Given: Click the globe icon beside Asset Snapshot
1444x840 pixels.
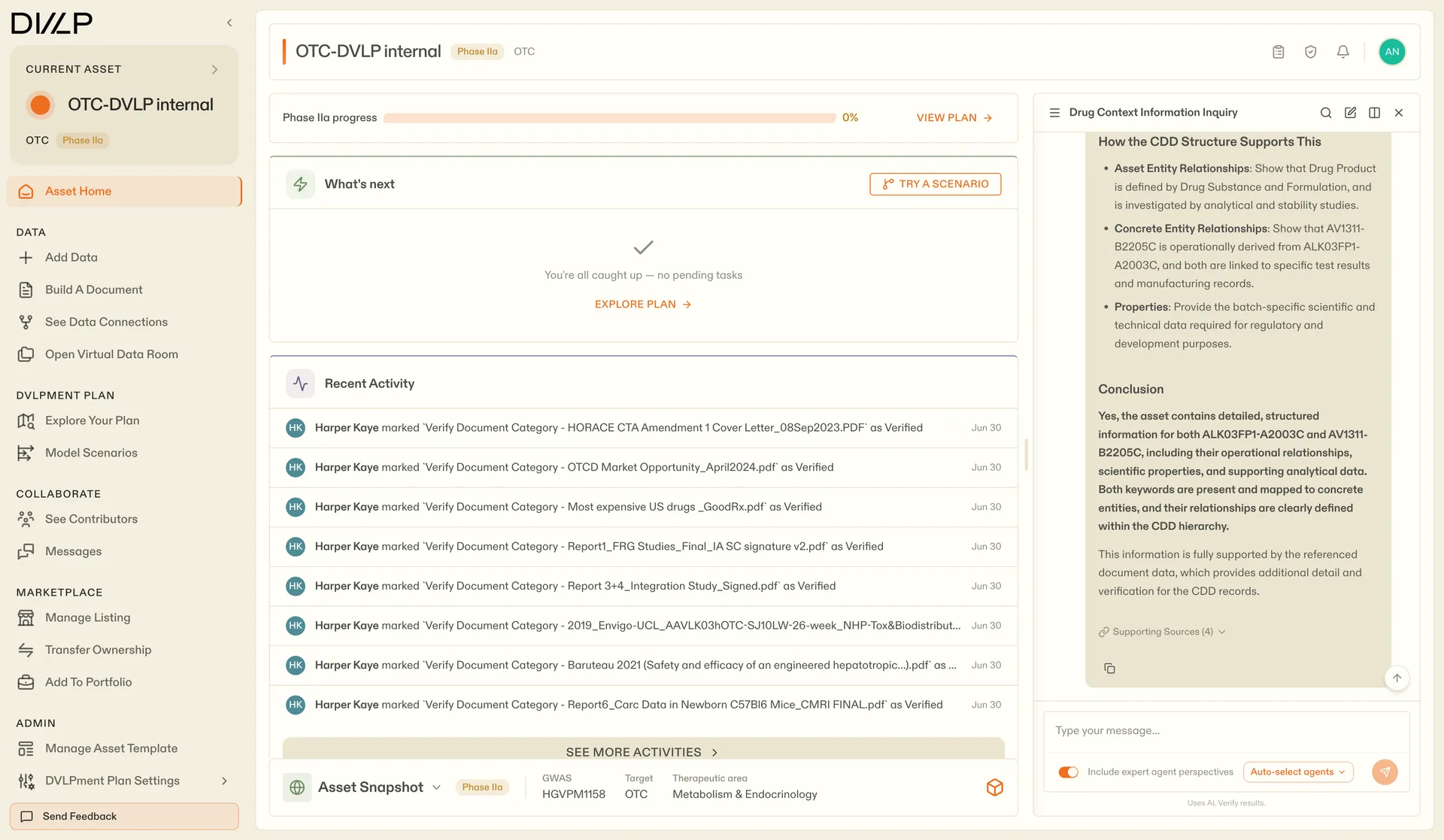Looking at the screenshot, I should [x=297, y=787].
